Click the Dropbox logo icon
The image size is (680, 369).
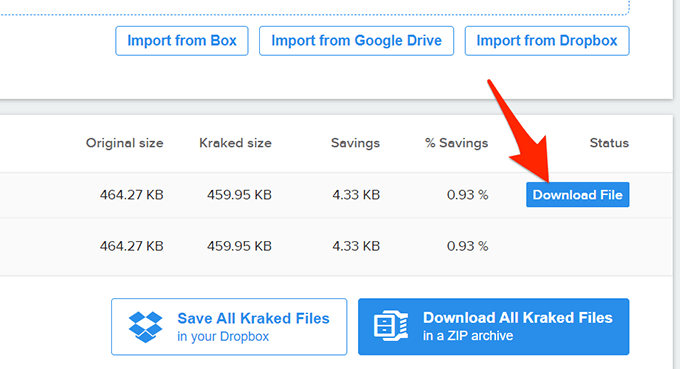(145, 327)
